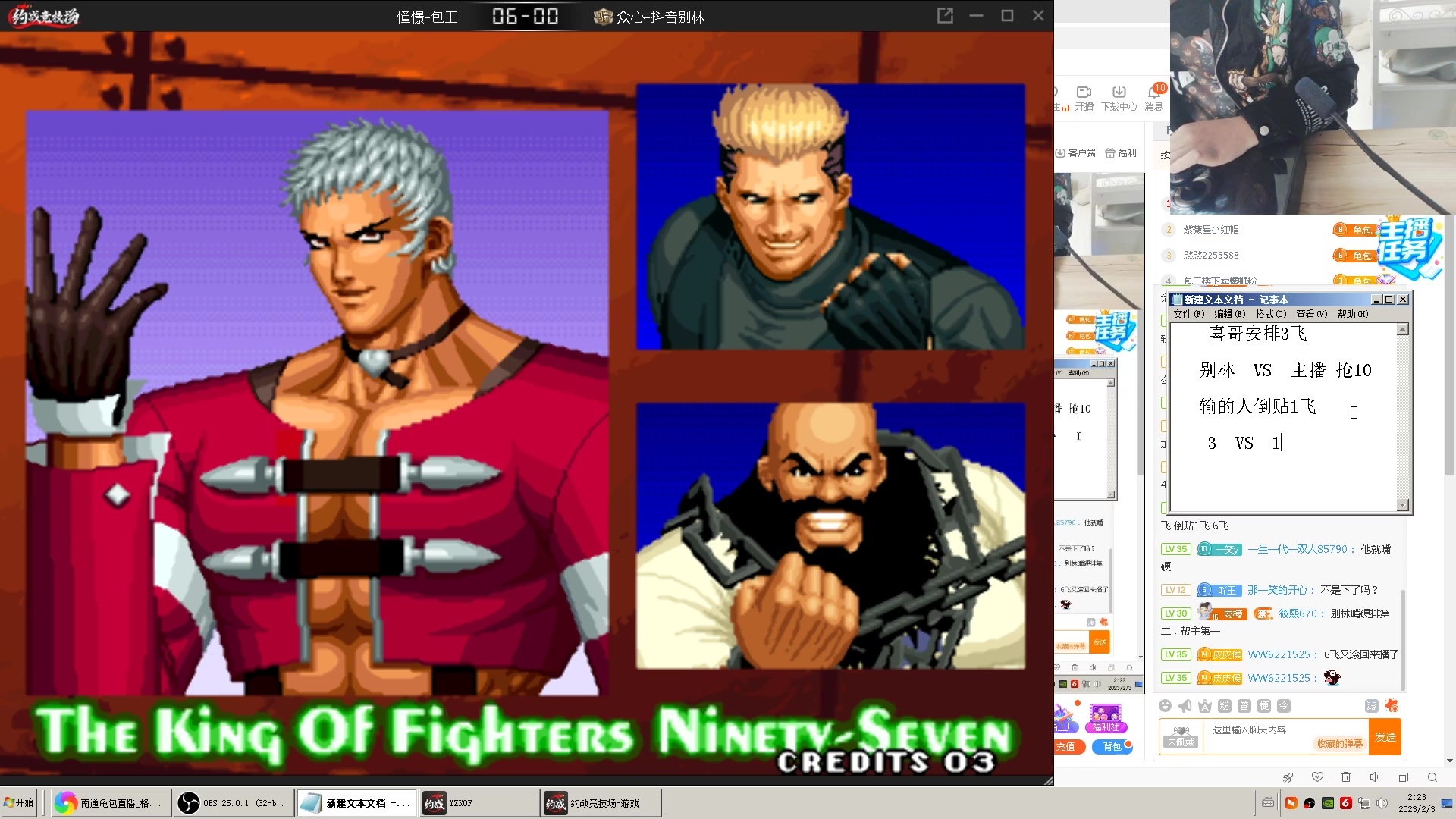Click username 筱熙670 in chat
Image resolution: width=1456 pixels, height=819 pixels.
1298,613
